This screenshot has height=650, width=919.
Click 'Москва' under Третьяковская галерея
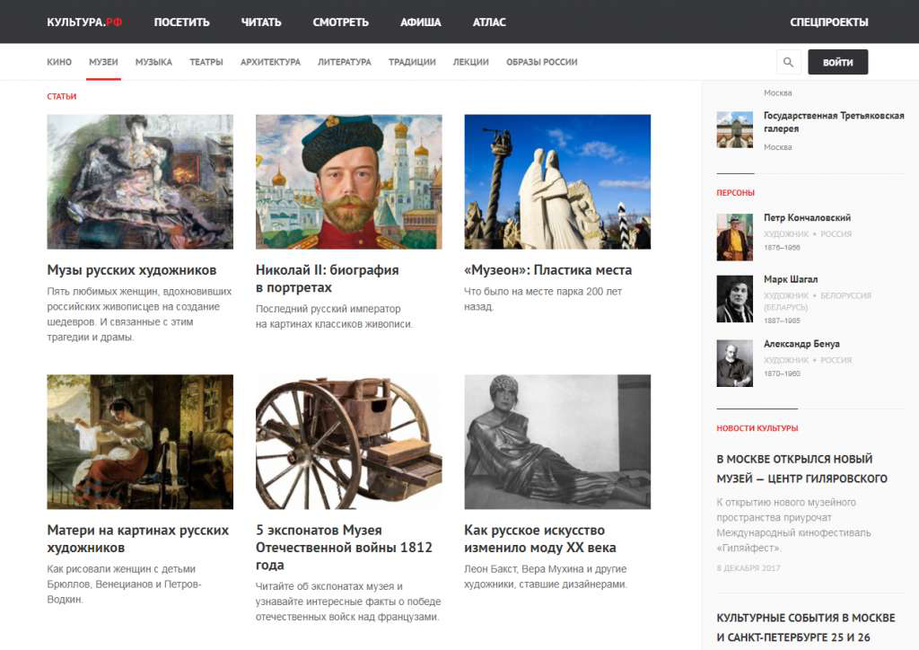click(778, 147)
